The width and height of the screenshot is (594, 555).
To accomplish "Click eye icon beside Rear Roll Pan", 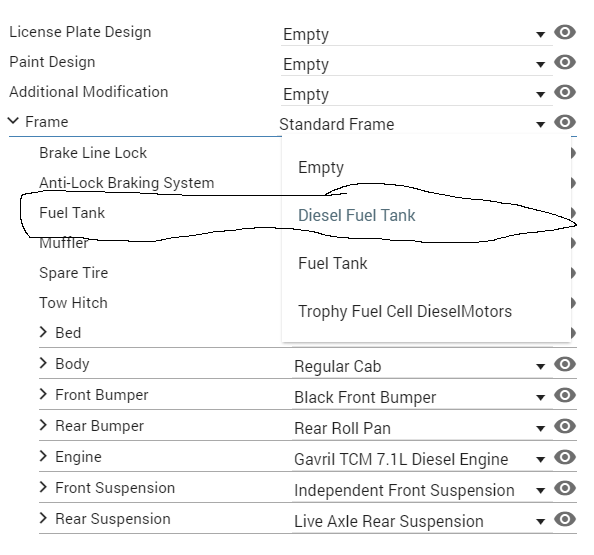I will [x=565, y=426].
